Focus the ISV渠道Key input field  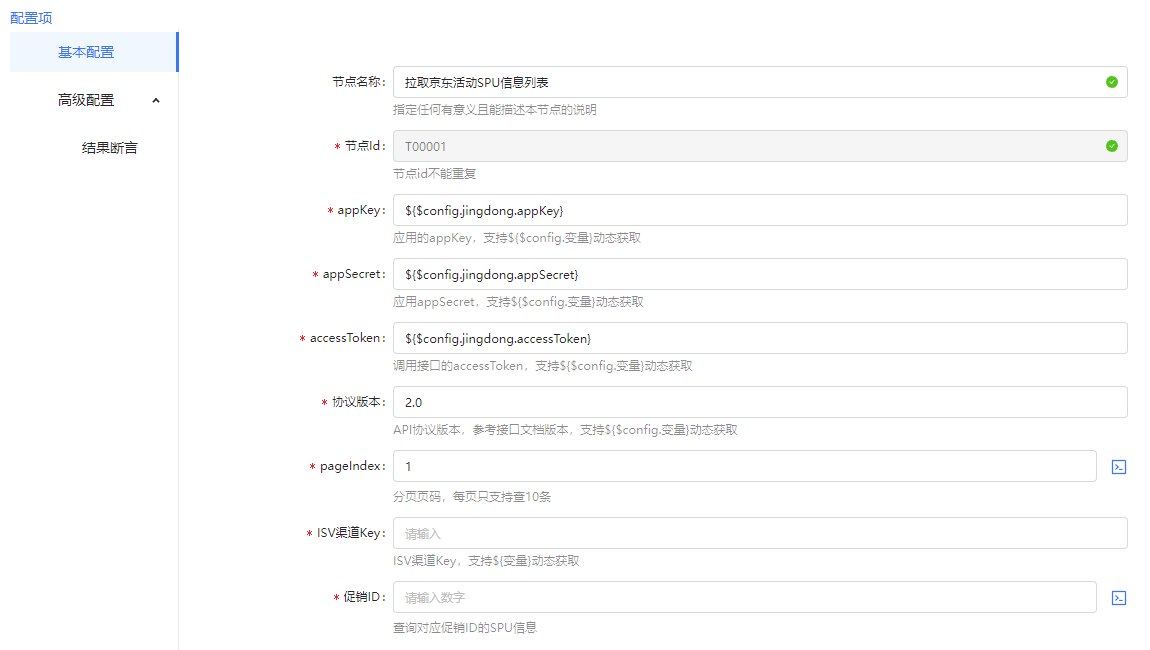760,533
